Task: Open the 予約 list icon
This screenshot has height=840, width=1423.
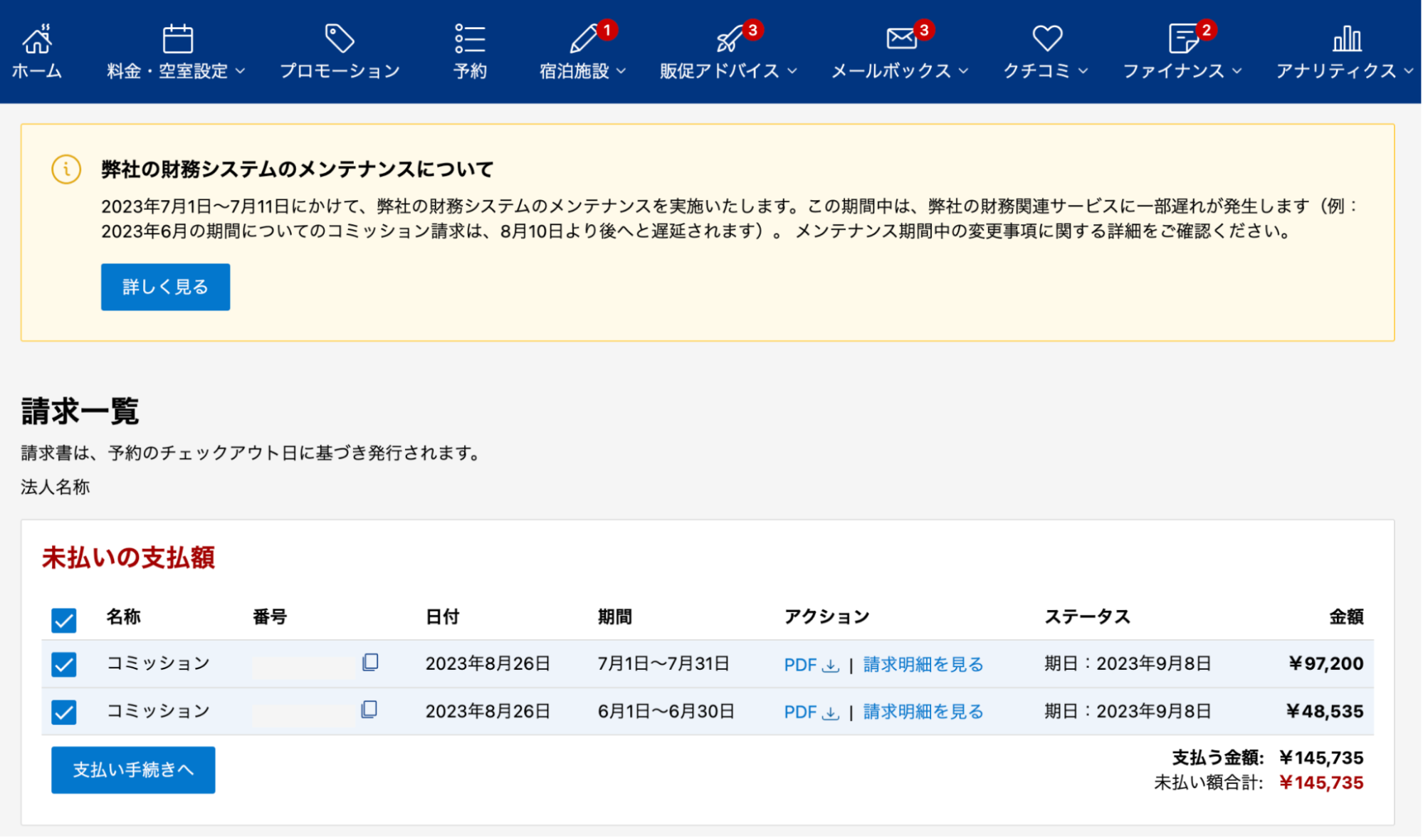Action: tap(470, 38)
